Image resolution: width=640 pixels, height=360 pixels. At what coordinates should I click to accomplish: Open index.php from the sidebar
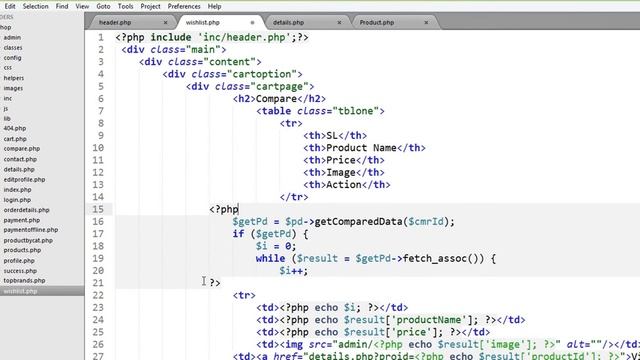(18, 189)
